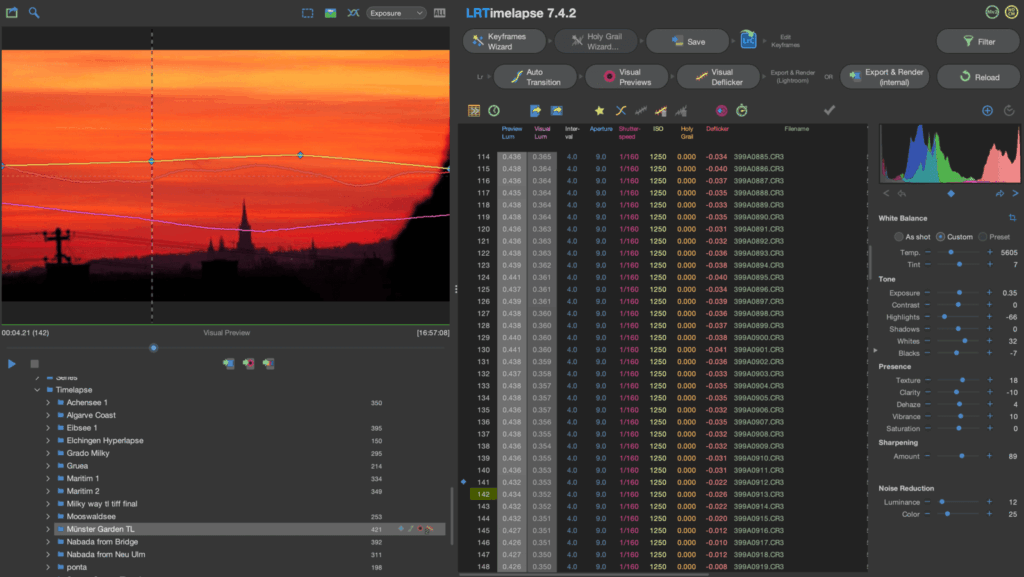Switch white balance to Preset
Image resolution: width=1024 pixels, height=577 pixels.
click(983, 237)
